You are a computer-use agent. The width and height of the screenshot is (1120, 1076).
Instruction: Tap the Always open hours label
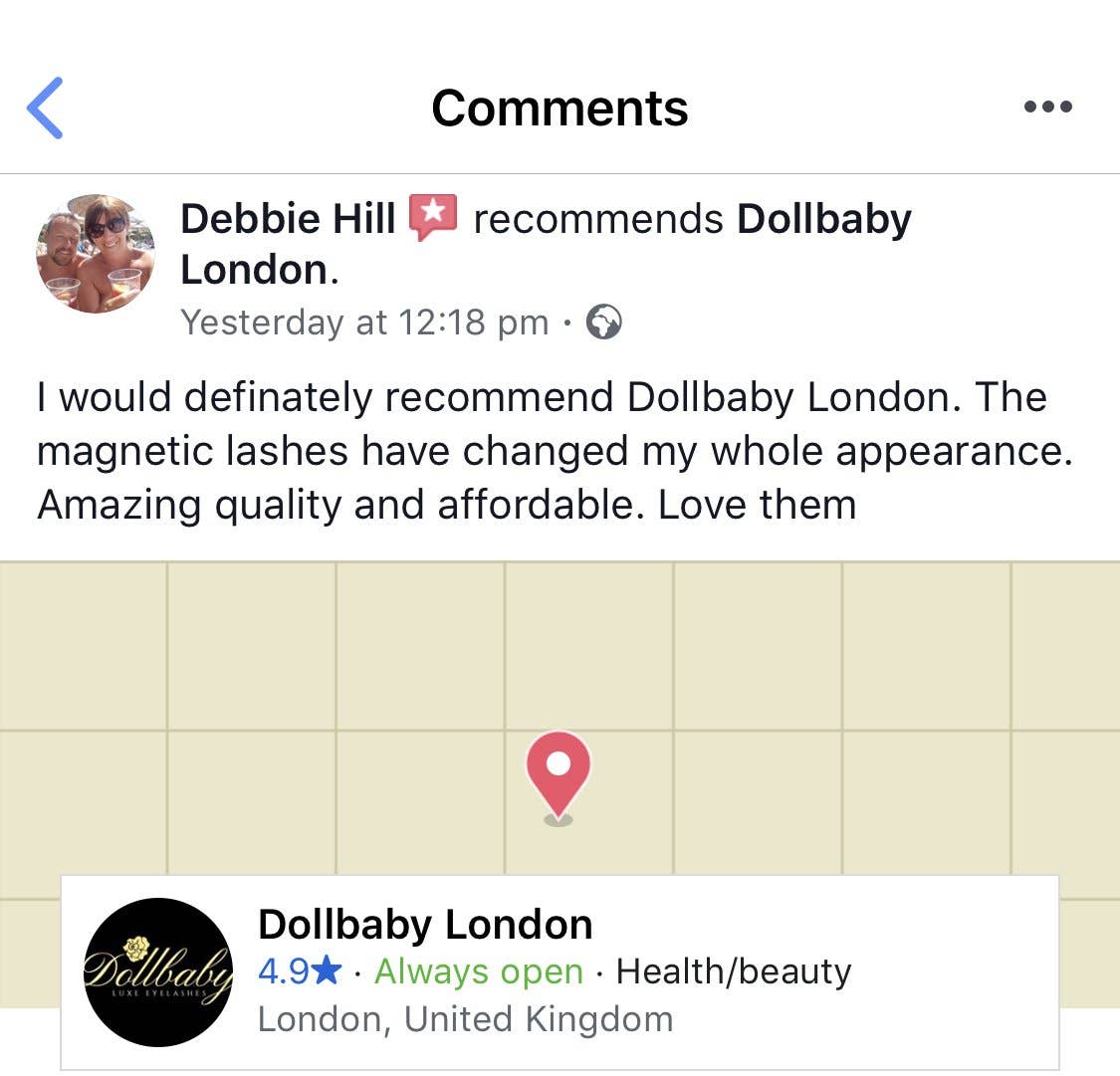[479, 971]
